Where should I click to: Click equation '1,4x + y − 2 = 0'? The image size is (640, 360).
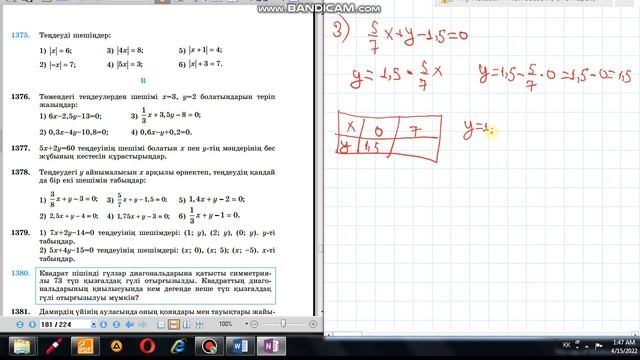pyautogui.click(x=217, y=199)
